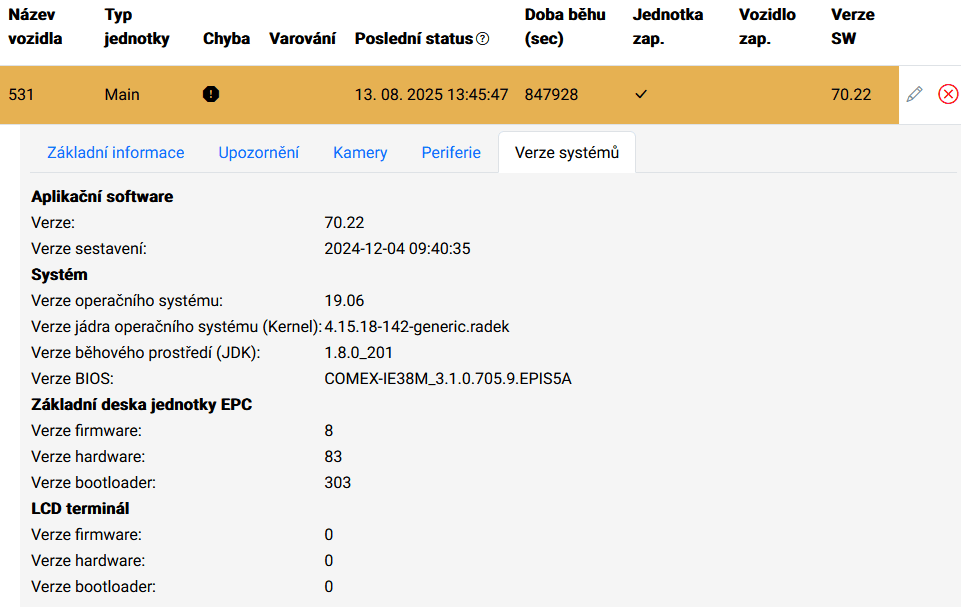The height and width of the screenshot is (607, 961).
Task: Click the Jednotka zap. column header
Action: click(668, 27)
